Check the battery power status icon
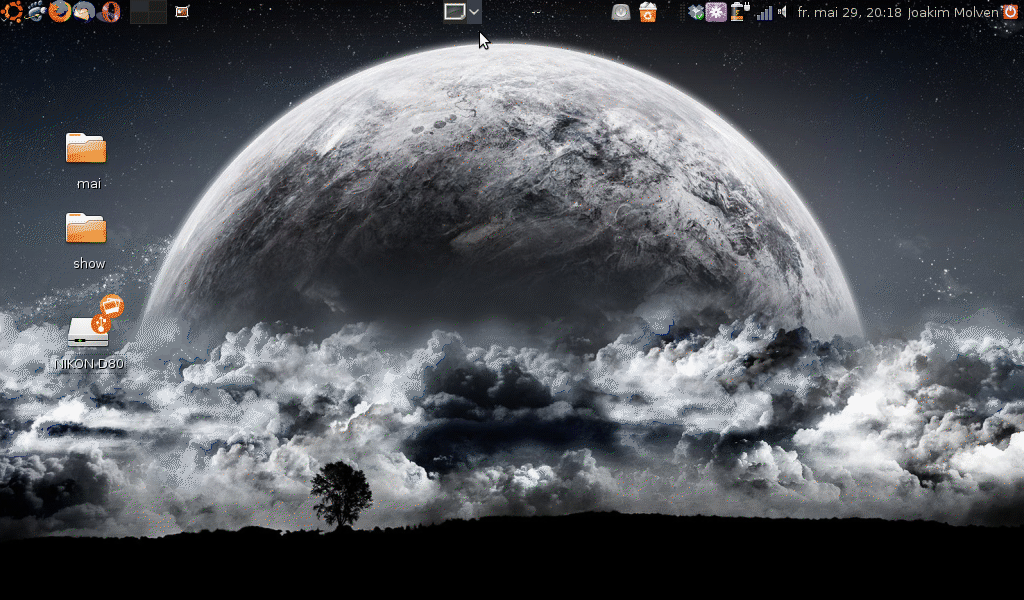 point(739,12)
